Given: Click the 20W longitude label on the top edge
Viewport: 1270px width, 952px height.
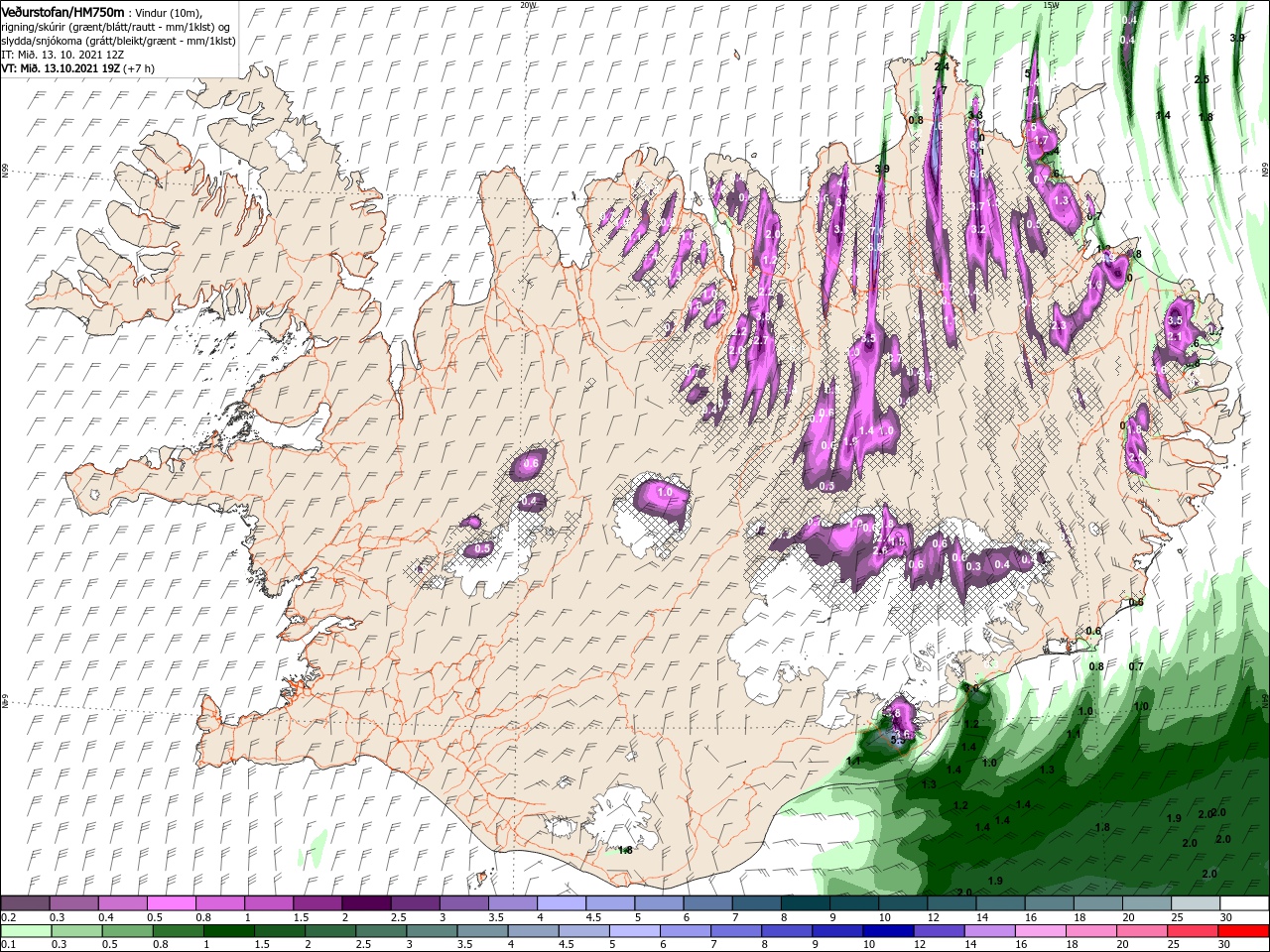Looking at the screenshot, I should [528, 5].
